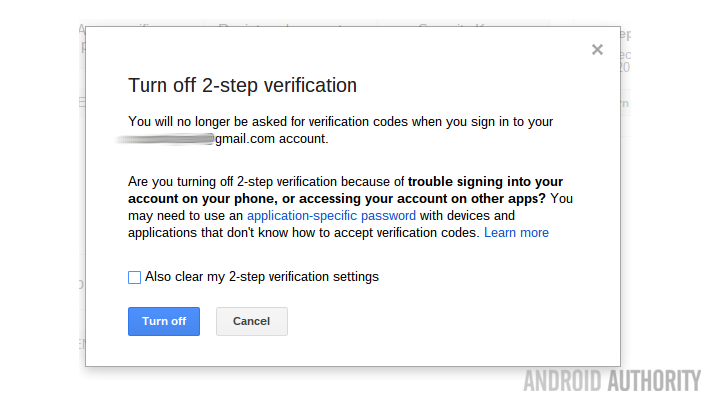Click the 'Also clear my 2-step verification settings' label

262,277
